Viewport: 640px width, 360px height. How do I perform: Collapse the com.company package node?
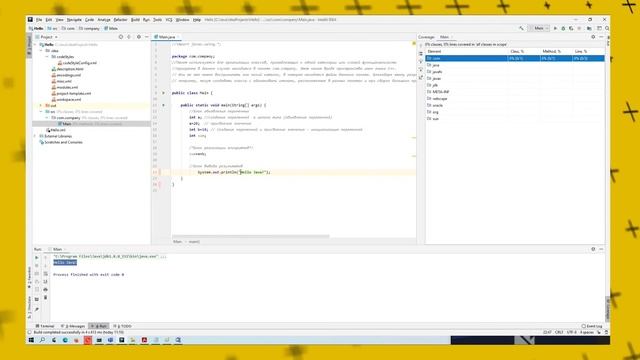(x=47, y=118)
